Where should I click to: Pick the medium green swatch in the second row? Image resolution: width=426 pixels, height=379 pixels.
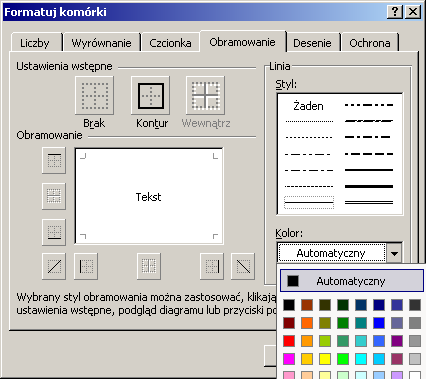[343, 323]
